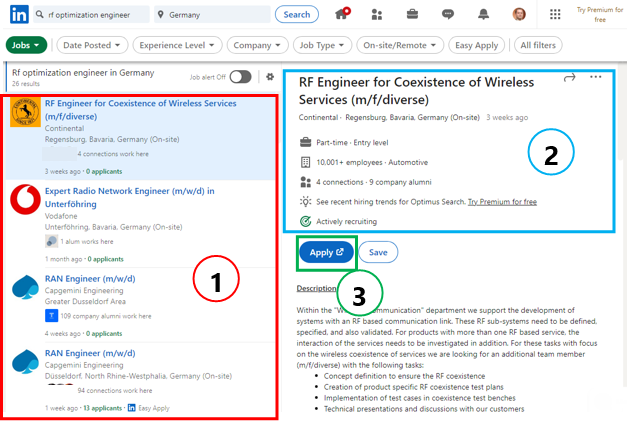Expand the Company filter dropdown
The image size is (627, 421).
257,45
